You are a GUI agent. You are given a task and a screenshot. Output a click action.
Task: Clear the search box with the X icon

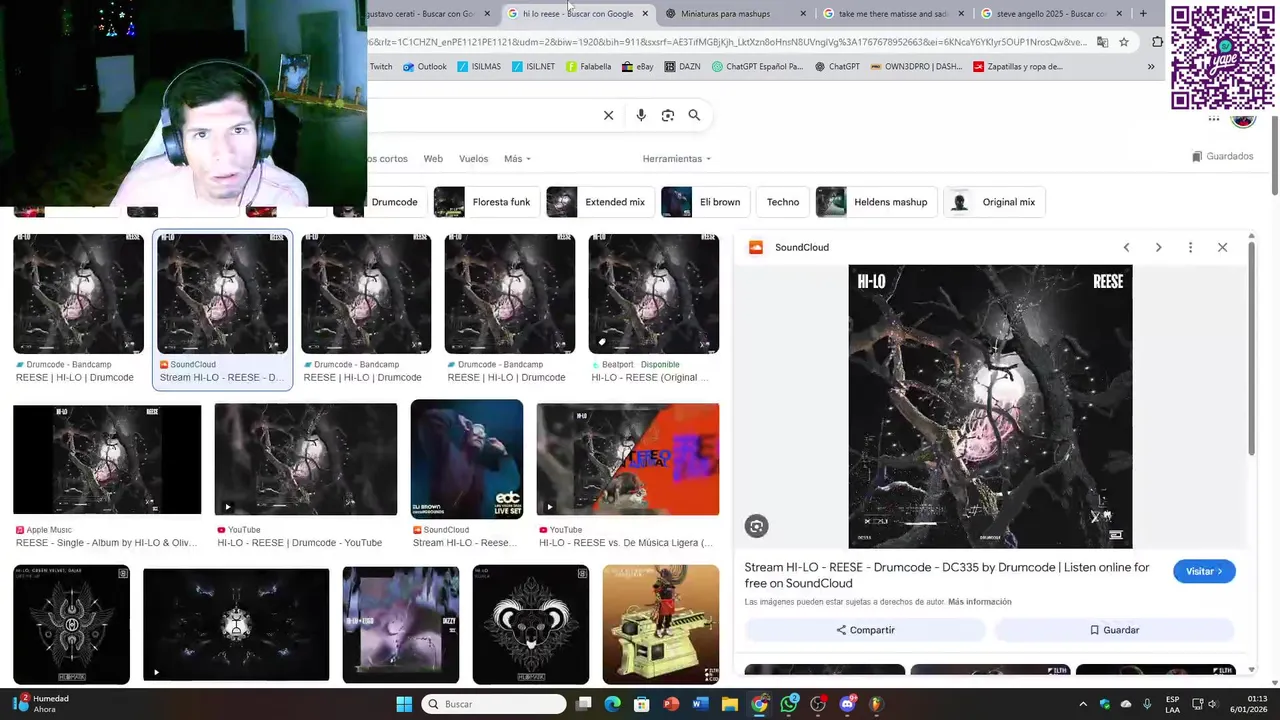[x=608, y=115]
